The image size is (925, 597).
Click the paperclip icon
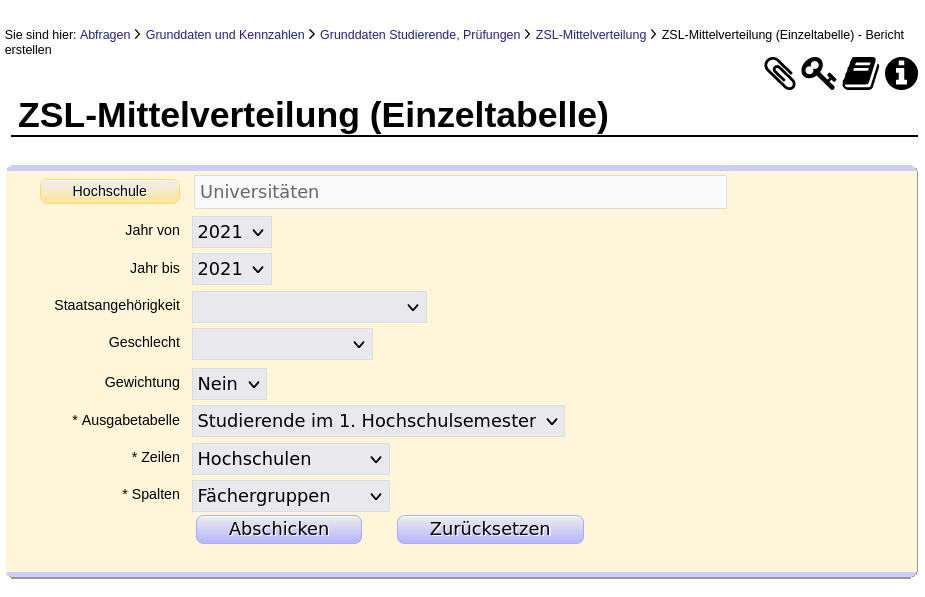pos(780,73)
